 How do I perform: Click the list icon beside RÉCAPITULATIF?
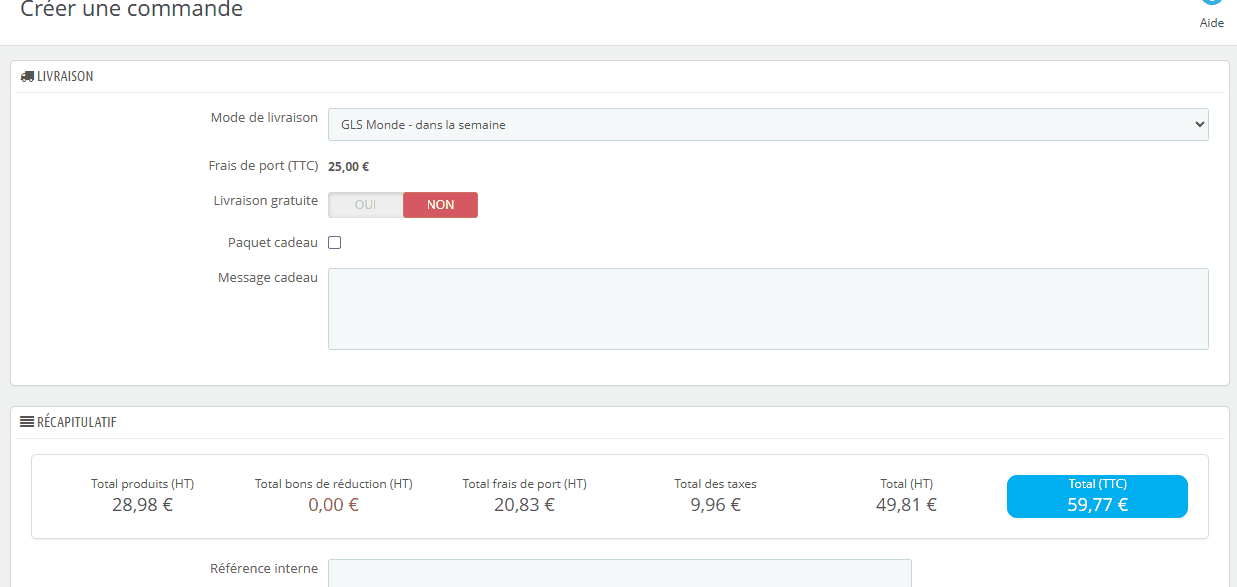coord(27,422)
